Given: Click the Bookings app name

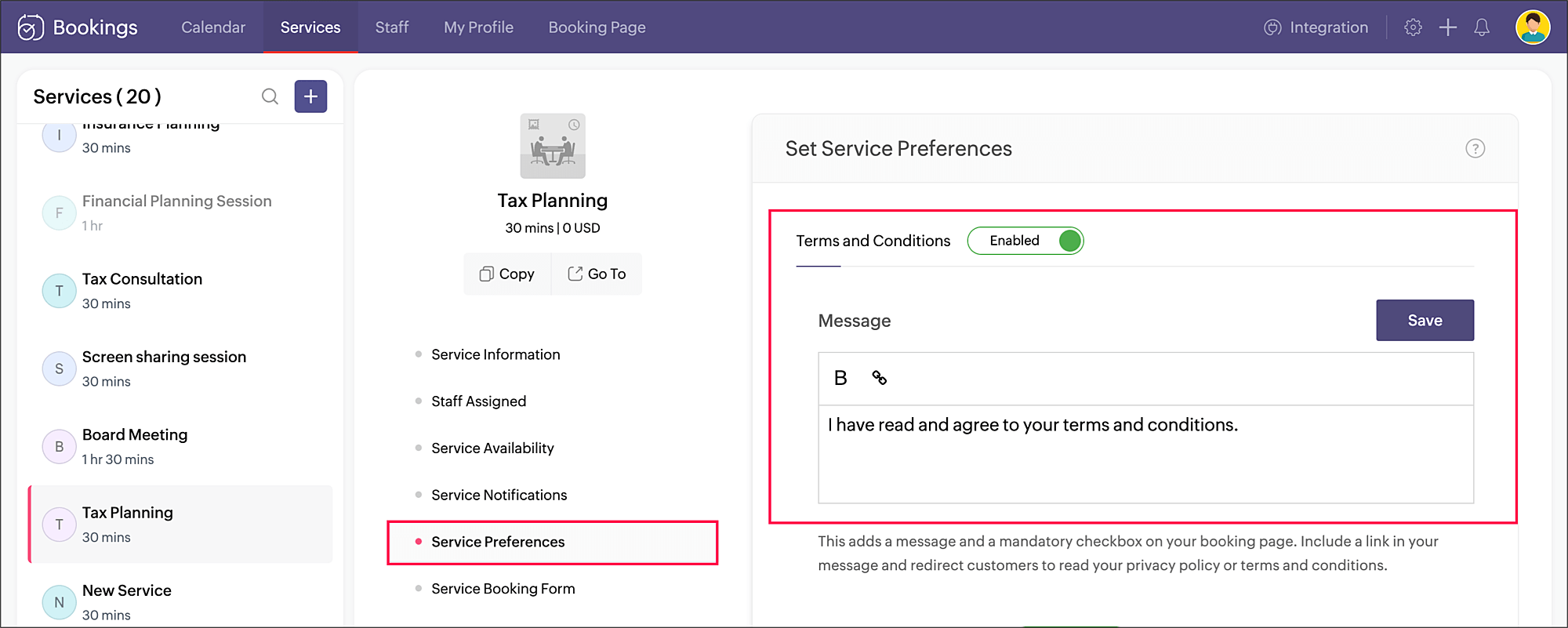Looking at the screenshot, I should click(x=96, y=27).
